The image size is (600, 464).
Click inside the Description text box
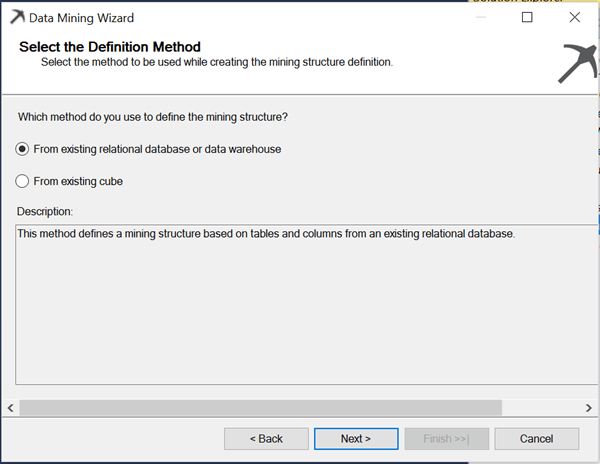click(306, 304)
